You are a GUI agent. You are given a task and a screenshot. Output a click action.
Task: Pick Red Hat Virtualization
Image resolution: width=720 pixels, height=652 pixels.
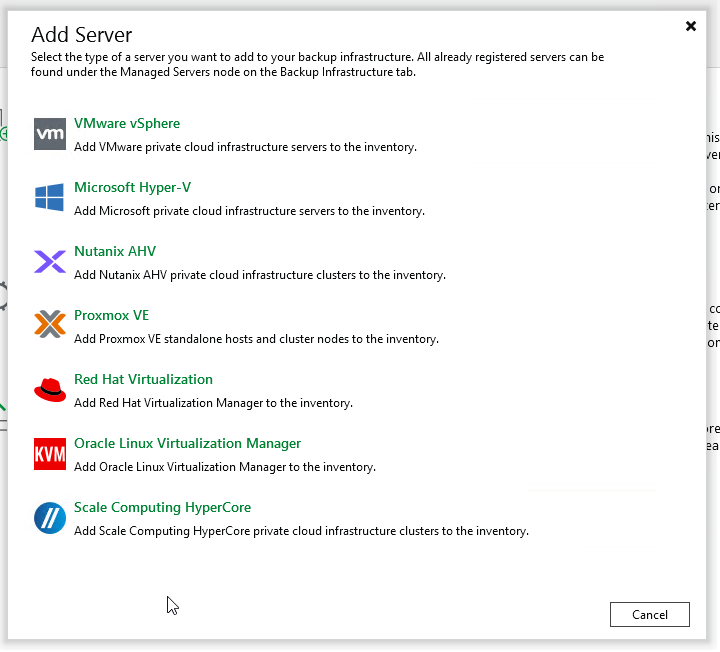(143, 380)
